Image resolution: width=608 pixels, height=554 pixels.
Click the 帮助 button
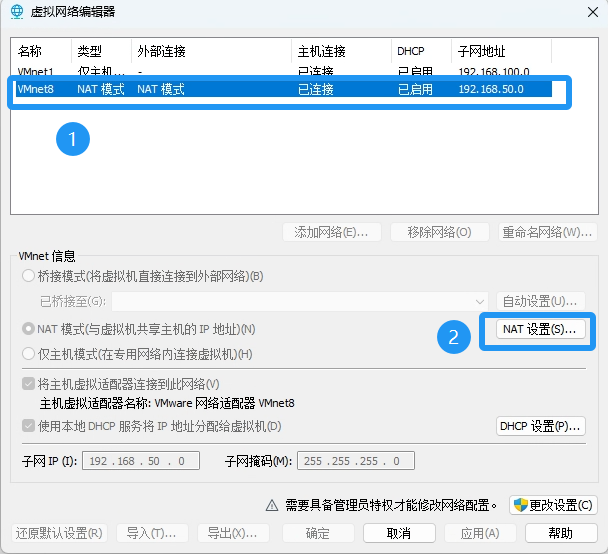tap(561, 533)
